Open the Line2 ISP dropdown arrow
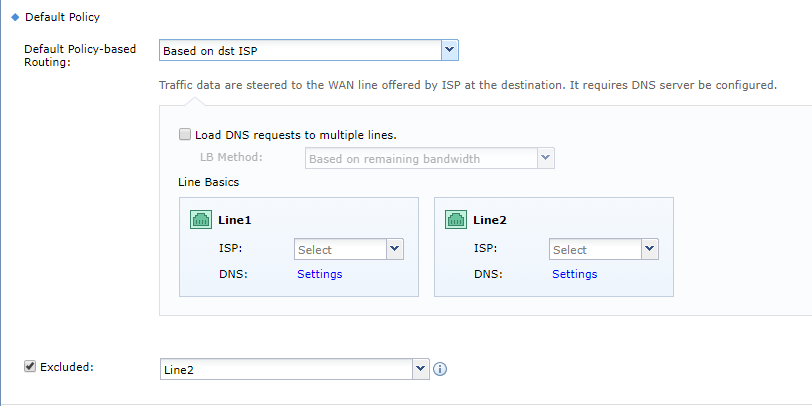This screenshot has height=406, width=812. pyautogui.click(x=649, y=249)
